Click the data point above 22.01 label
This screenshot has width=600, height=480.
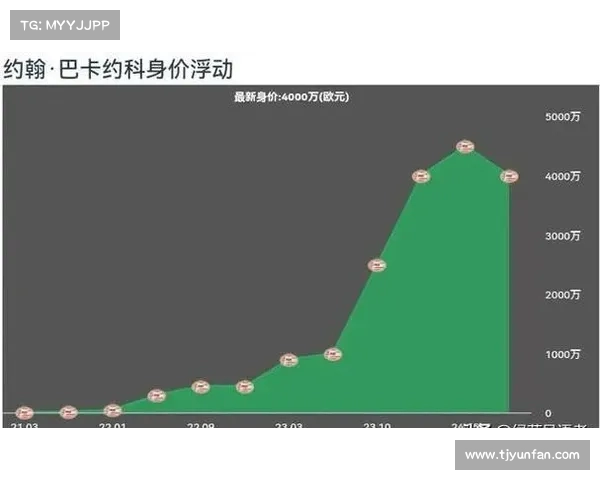coord(113,411)
